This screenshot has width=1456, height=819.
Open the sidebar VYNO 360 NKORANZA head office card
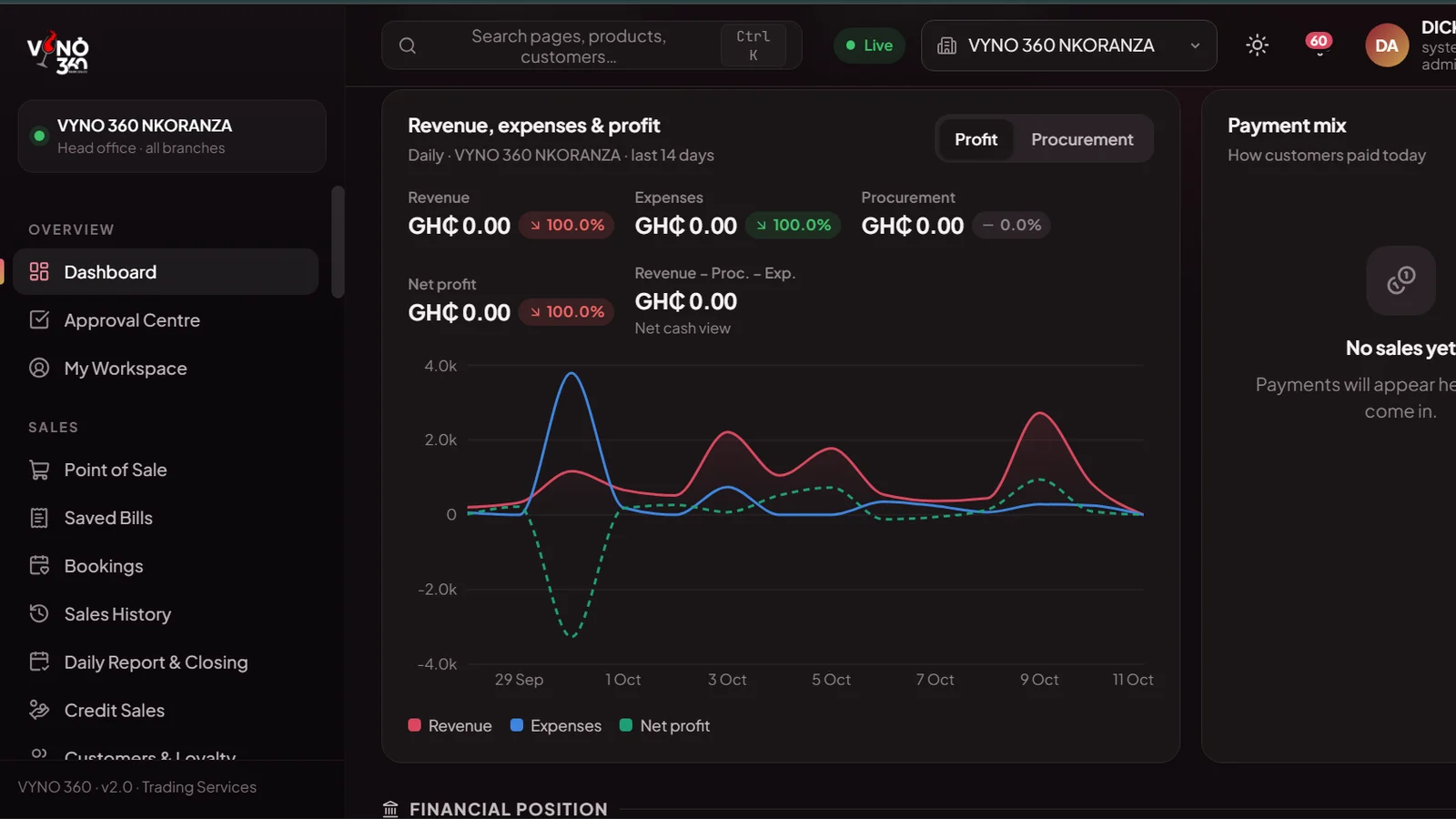pos(172,136)
